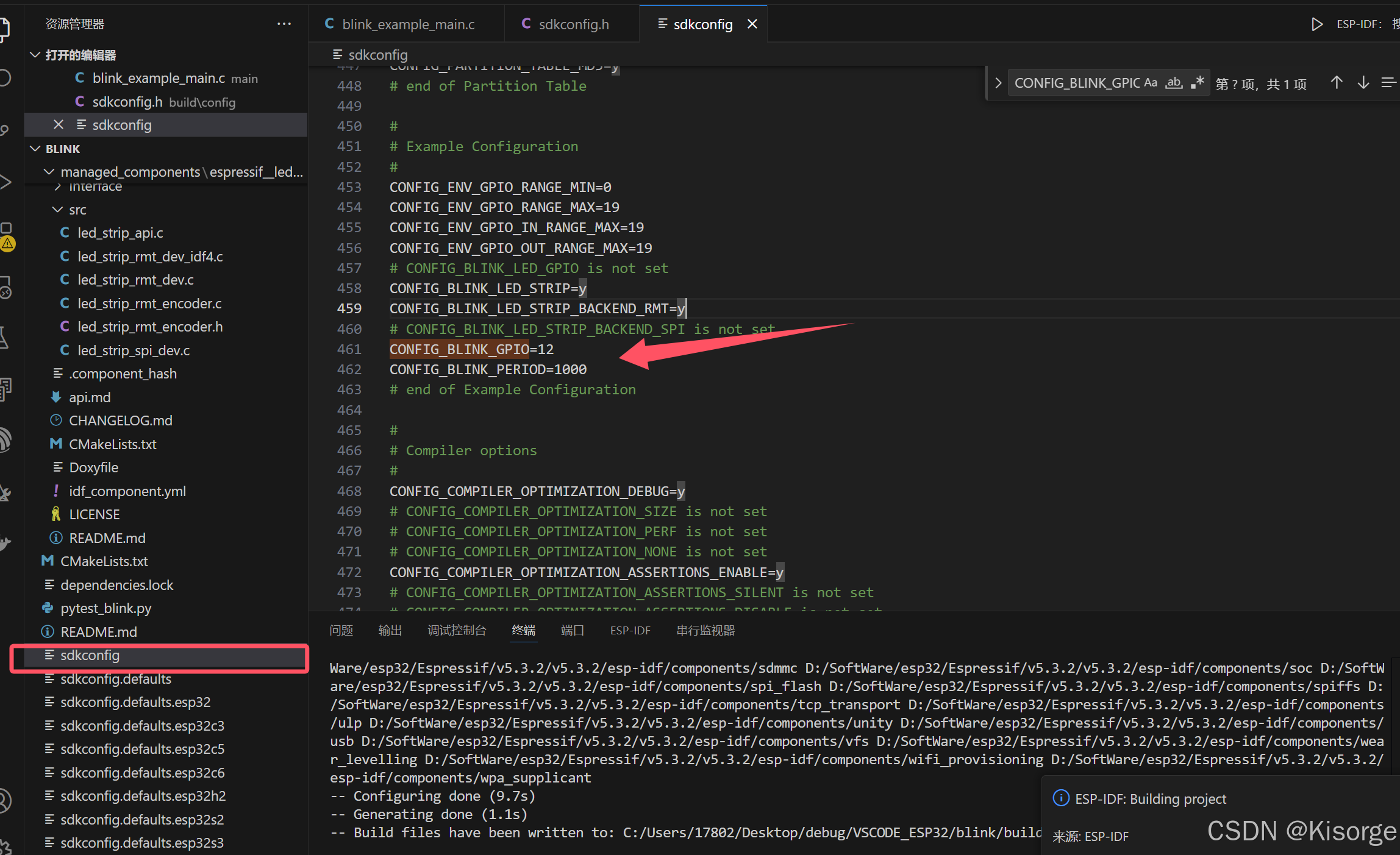Viewport: 1400px width, 855px height.
Task: Click line CONFIG_BLINK_PERIOD=1000 in editor
Action: (488, 369)
